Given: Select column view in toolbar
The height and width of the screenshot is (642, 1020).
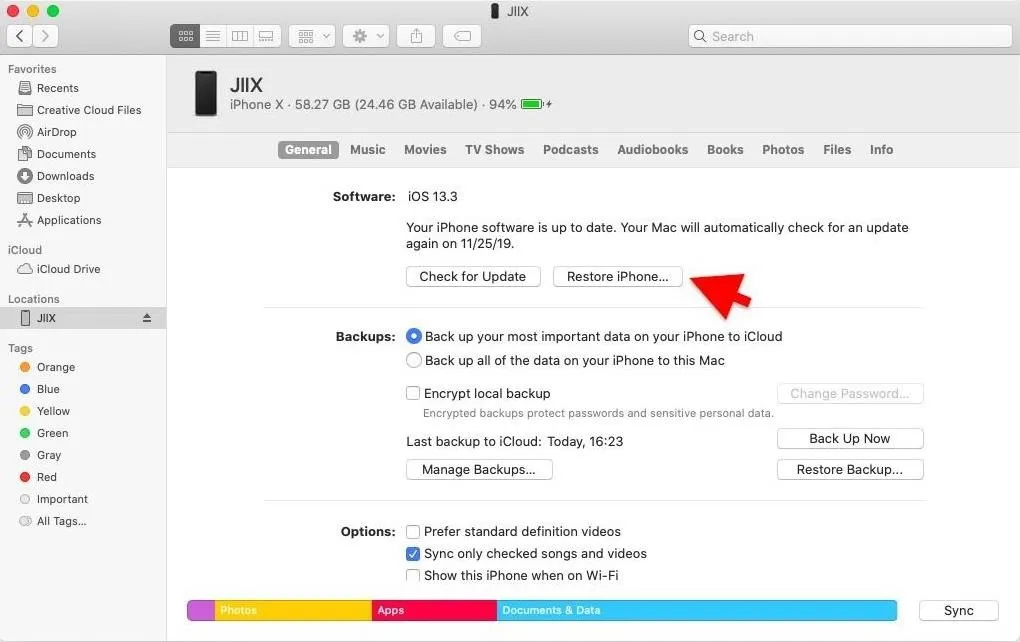Looking at the screenshot, I should pos(239,36).
